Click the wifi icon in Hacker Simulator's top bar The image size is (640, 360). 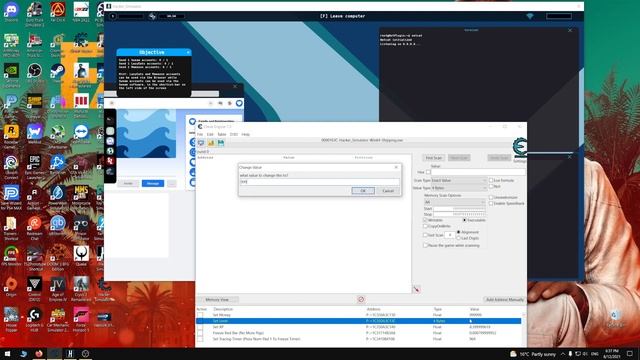click(530, 16)
